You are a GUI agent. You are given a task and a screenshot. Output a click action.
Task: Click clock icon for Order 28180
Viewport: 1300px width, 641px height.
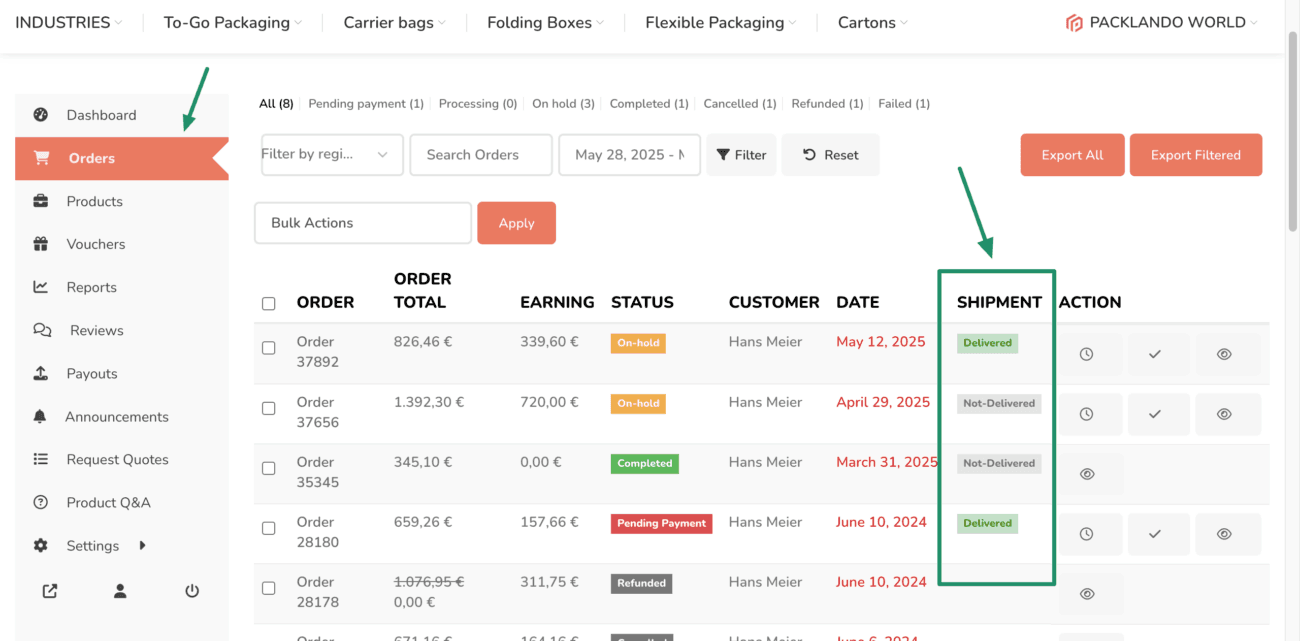coord(1087,534)
